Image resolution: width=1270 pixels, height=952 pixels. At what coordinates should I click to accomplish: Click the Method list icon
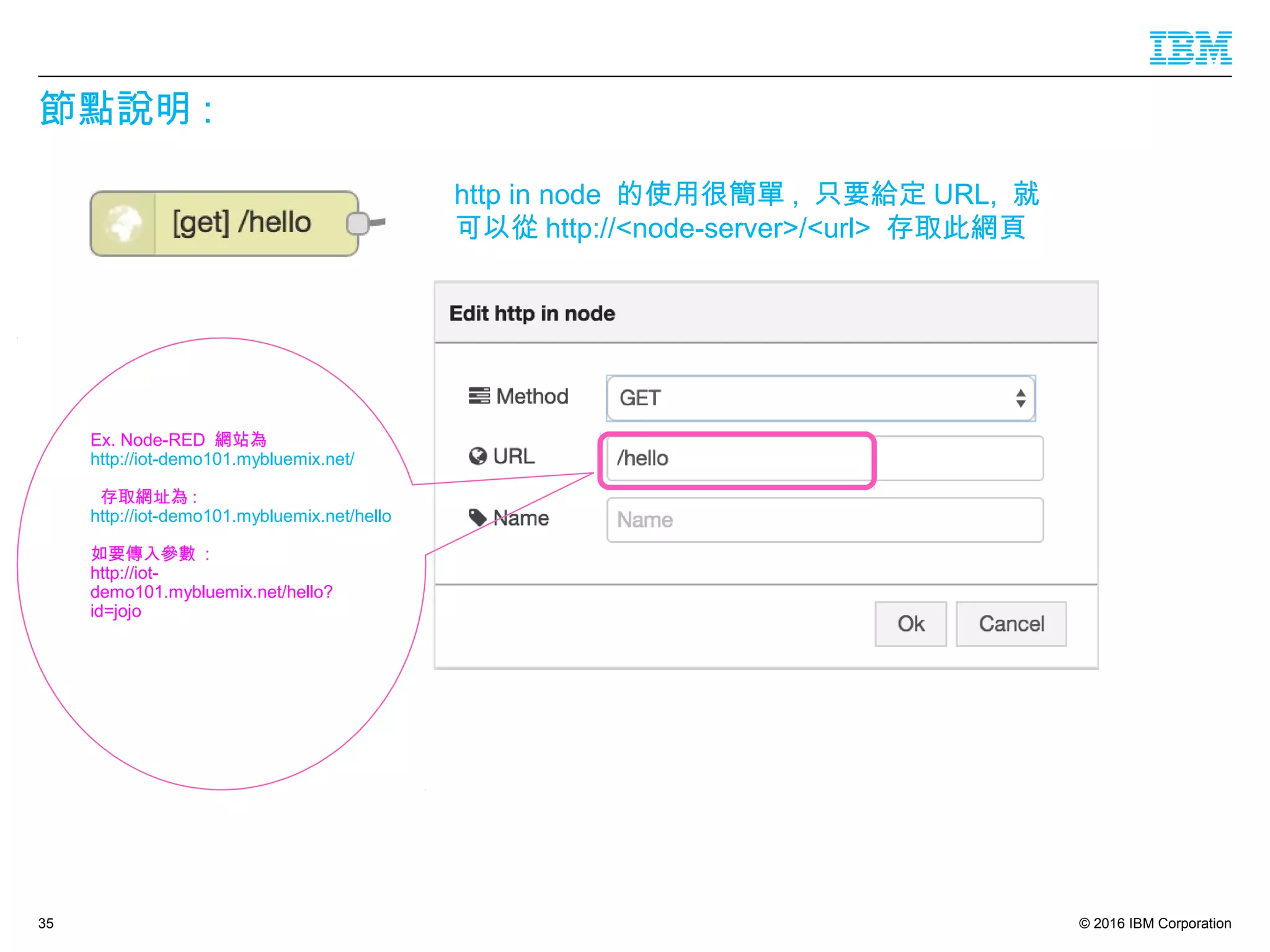pos(479,395)
